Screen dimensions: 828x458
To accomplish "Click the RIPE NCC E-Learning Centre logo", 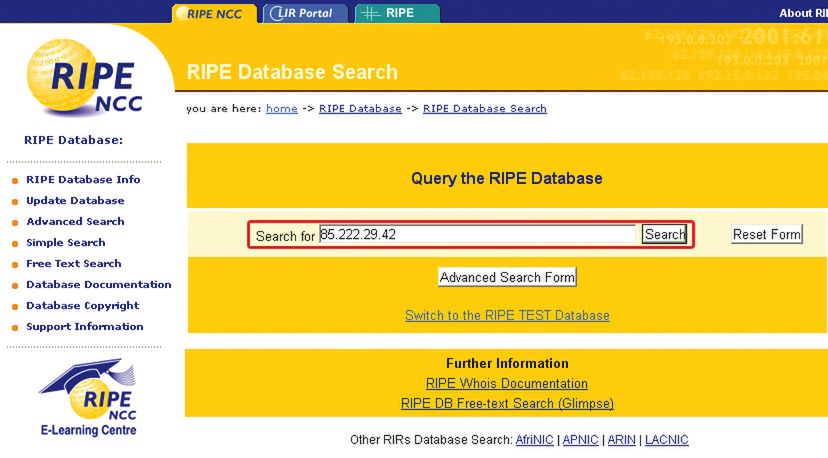I will point(89,398).
